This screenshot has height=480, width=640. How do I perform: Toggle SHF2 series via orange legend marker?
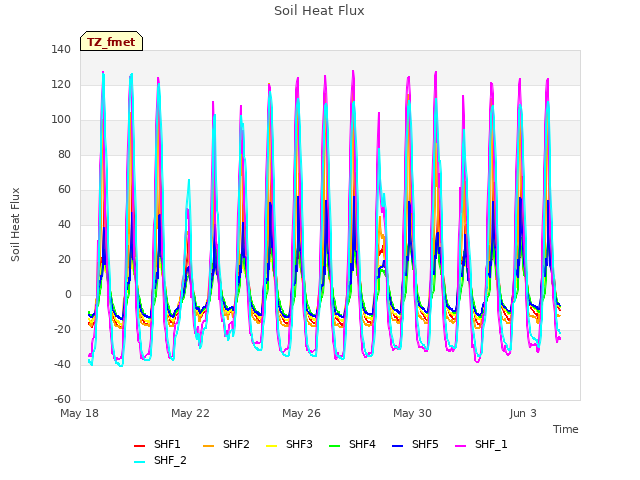click(209, 446)
